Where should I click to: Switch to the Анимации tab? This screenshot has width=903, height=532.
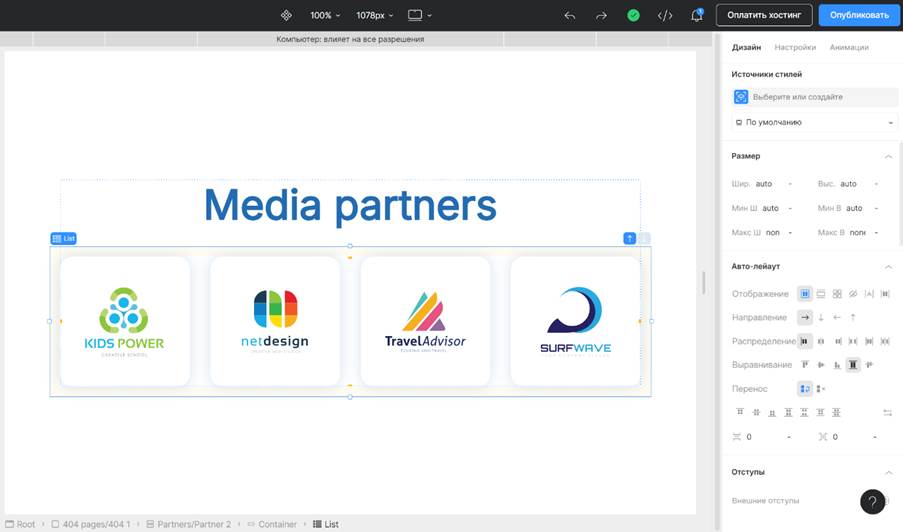(849, 47)
